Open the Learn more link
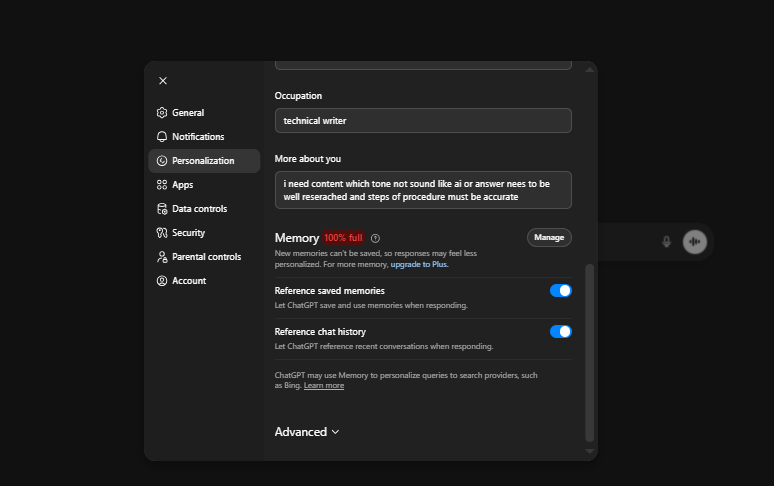This screenshot has width=774, height=486. [x=324, y=385]
